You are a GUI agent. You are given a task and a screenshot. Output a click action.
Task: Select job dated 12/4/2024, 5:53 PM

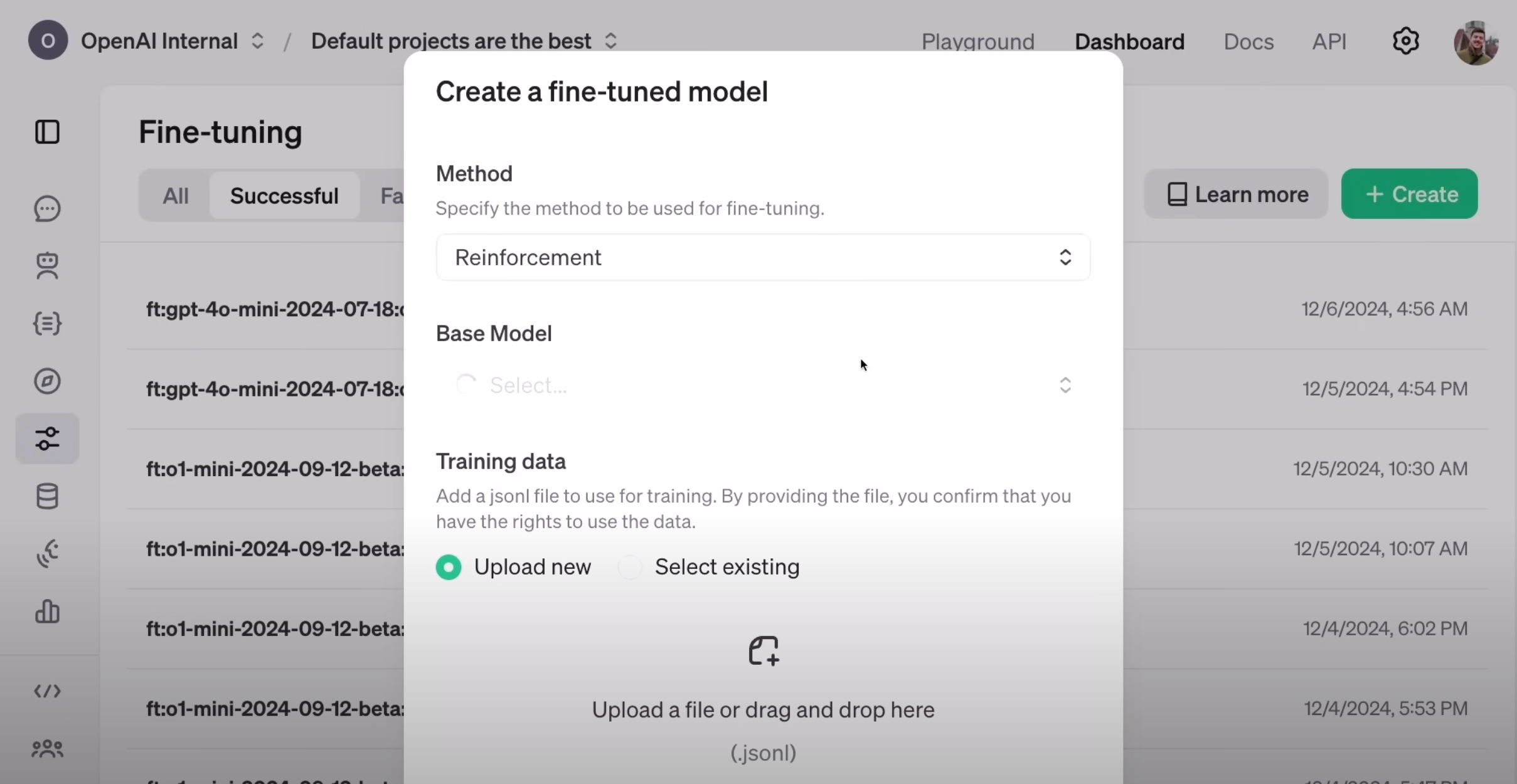[1385, 708]
